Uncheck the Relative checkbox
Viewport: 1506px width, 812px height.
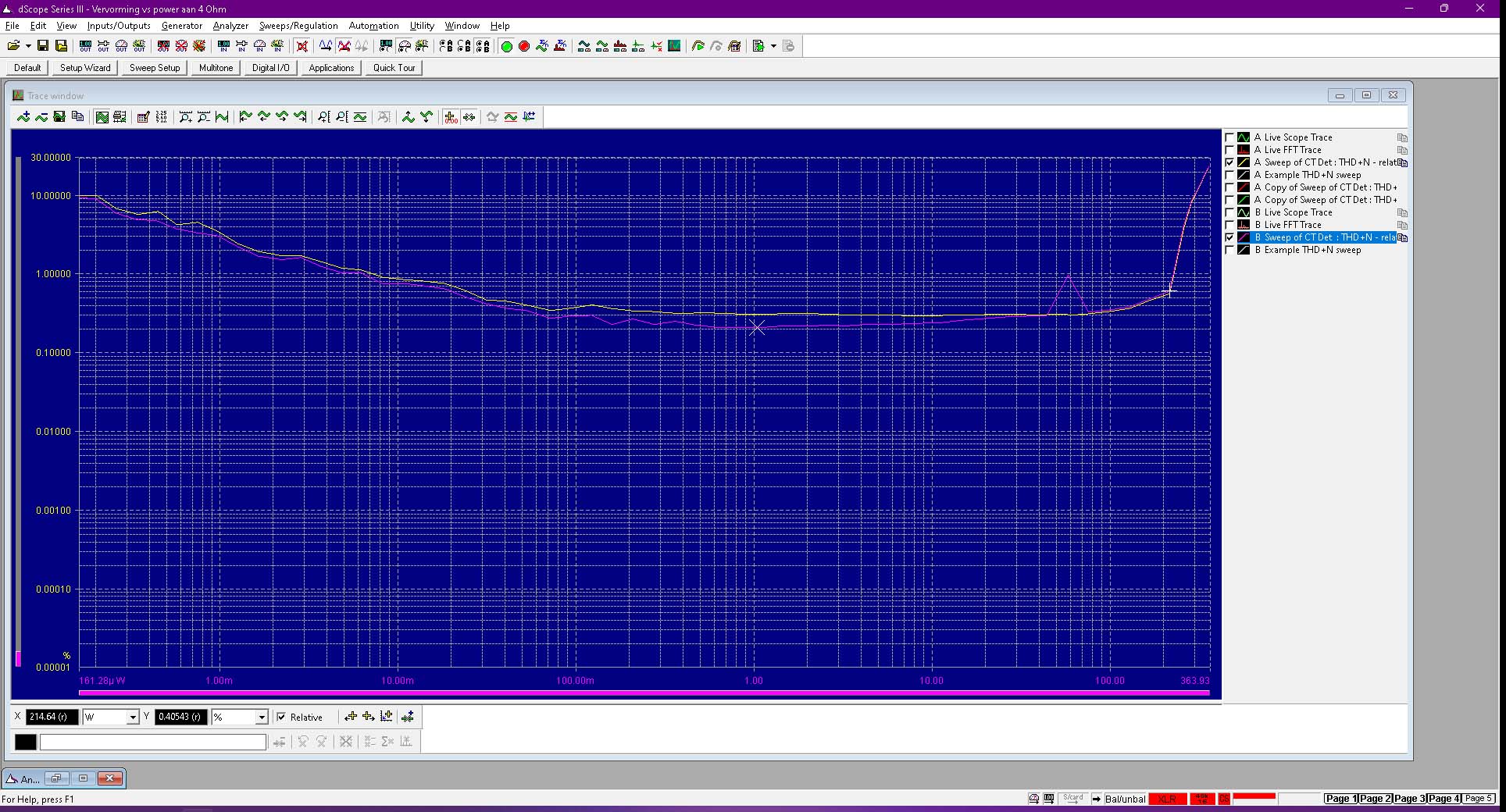pos(281,717)
